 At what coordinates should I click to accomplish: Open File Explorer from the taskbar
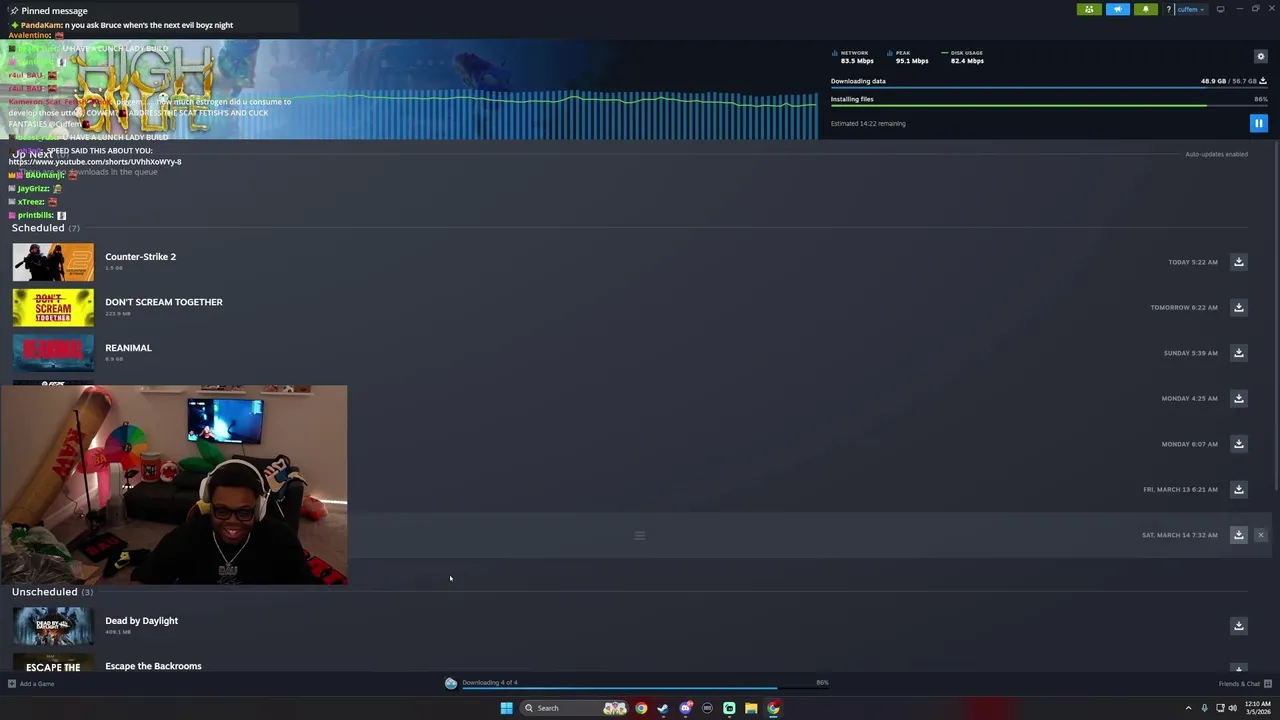(751, 708)
